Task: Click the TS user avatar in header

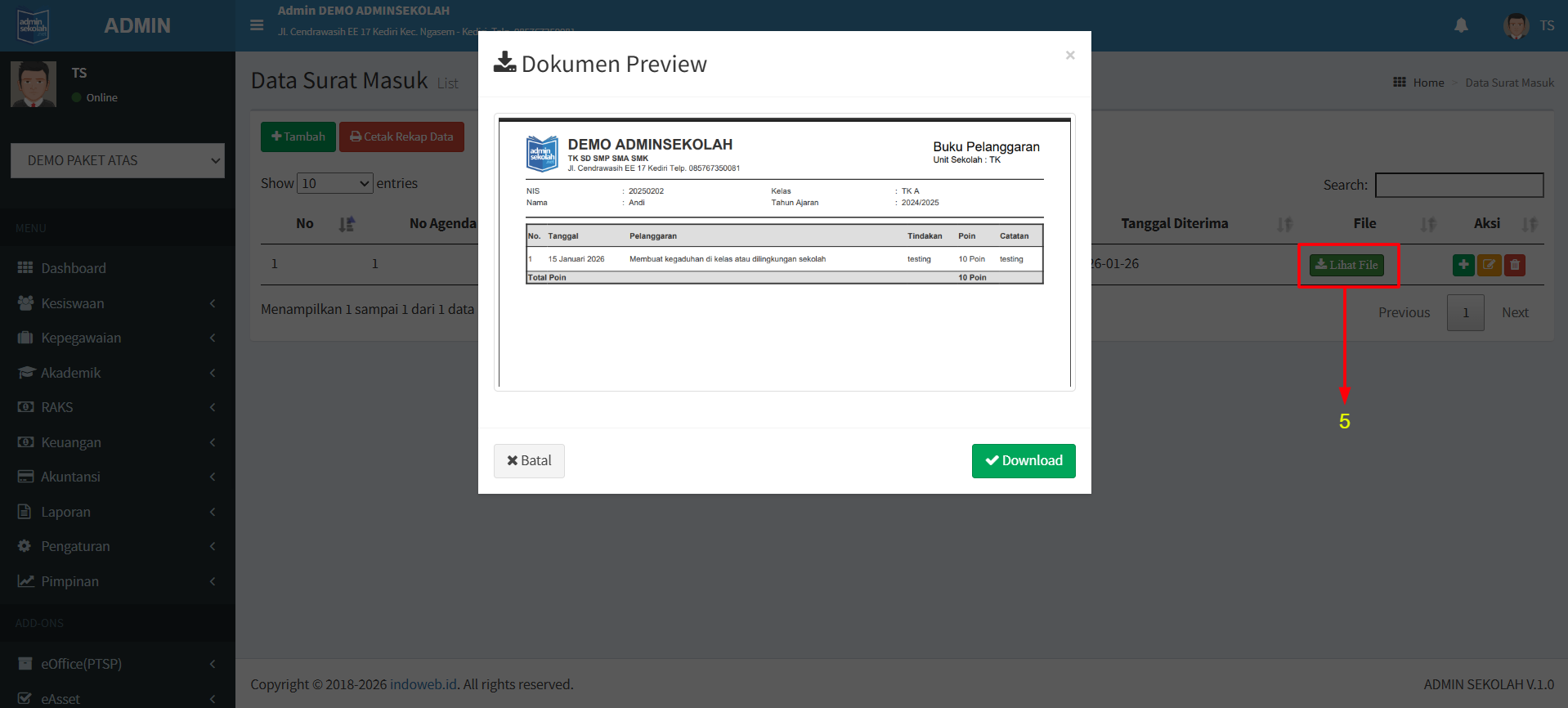Action: pyautogui.click(x=1516, y=25)
